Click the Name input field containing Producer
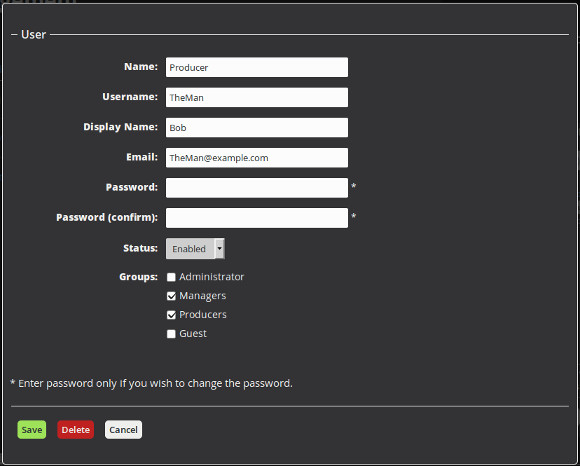Image resolution: width=580 pixels, height=466 pixels. click(x=257, y=67)
